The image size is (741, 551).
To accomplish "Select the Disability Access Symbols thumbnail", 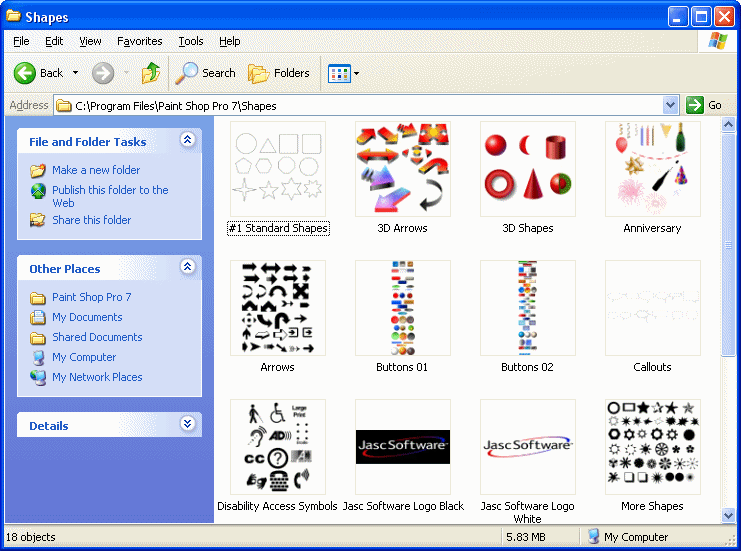I will pos(278,447).
